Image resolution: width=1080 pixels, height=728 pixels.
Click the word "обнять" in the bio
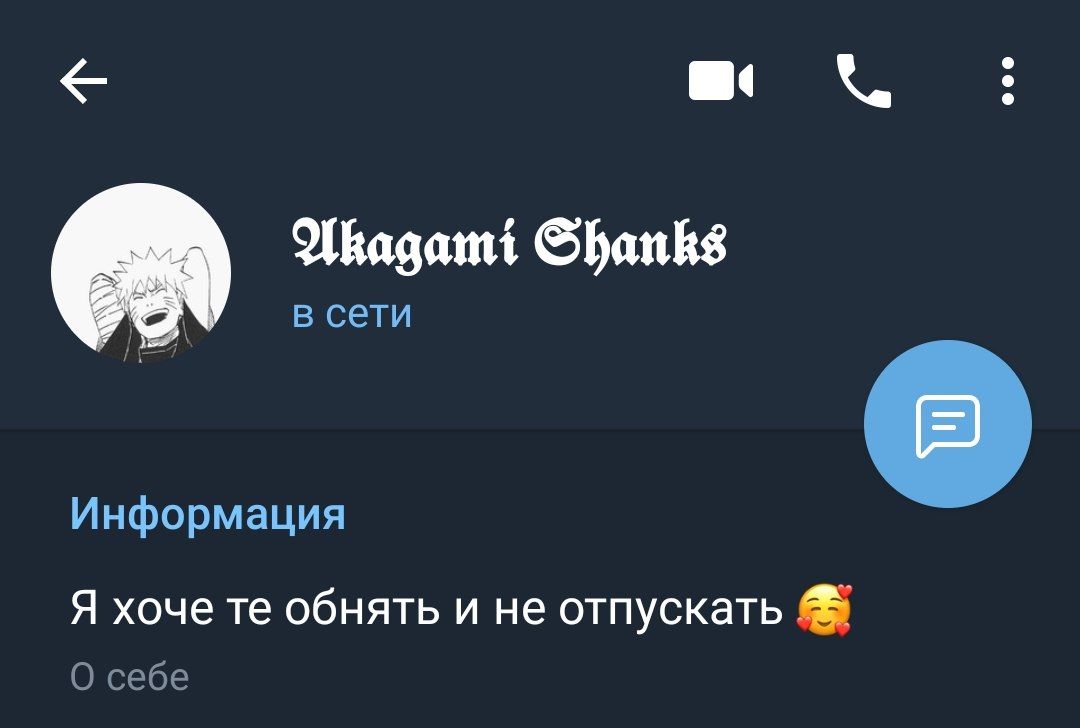362,609
